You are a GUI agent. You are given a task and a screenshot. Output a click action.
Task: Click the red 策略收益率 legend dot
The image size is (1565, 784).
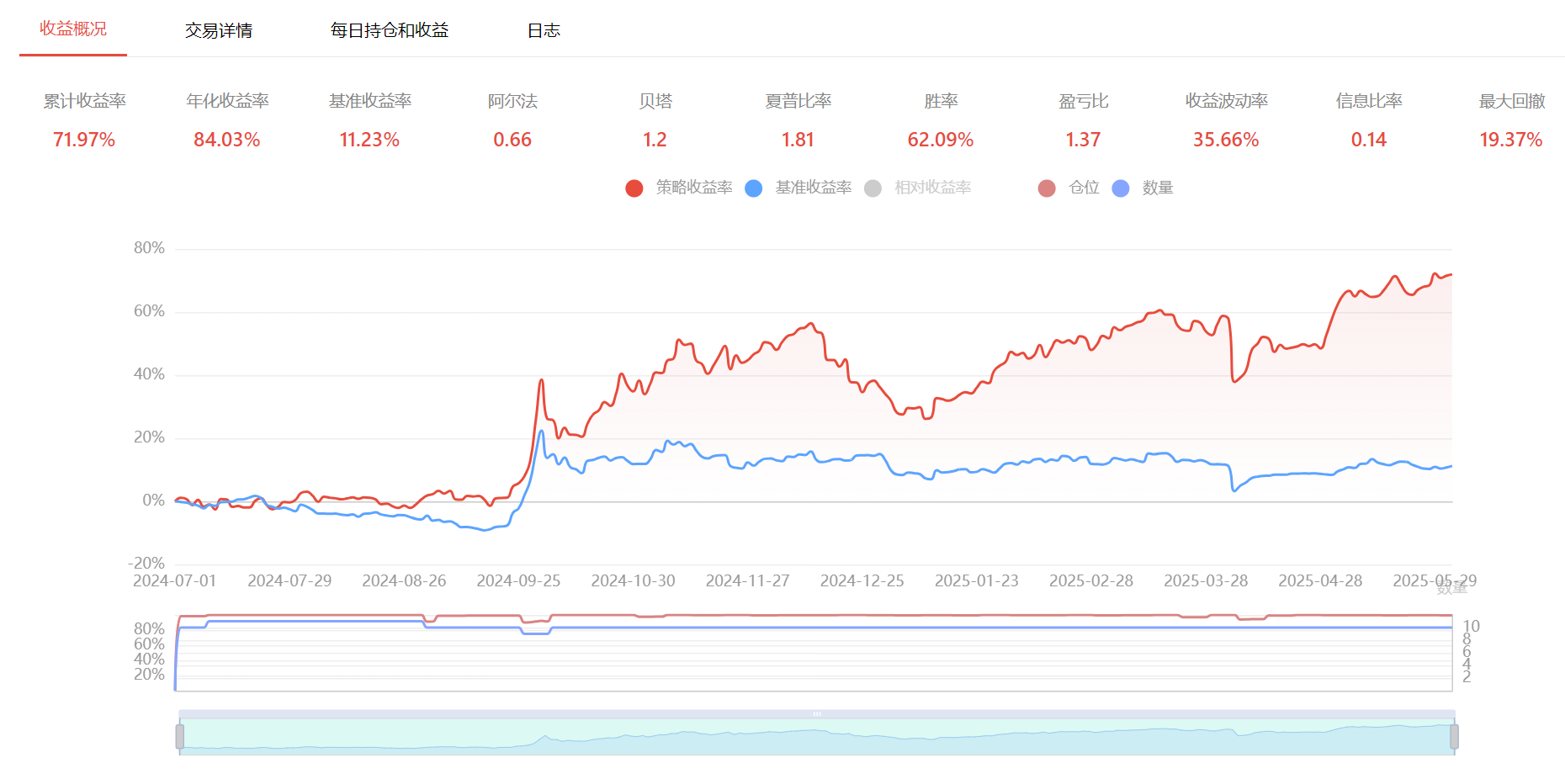pos(634,188)
